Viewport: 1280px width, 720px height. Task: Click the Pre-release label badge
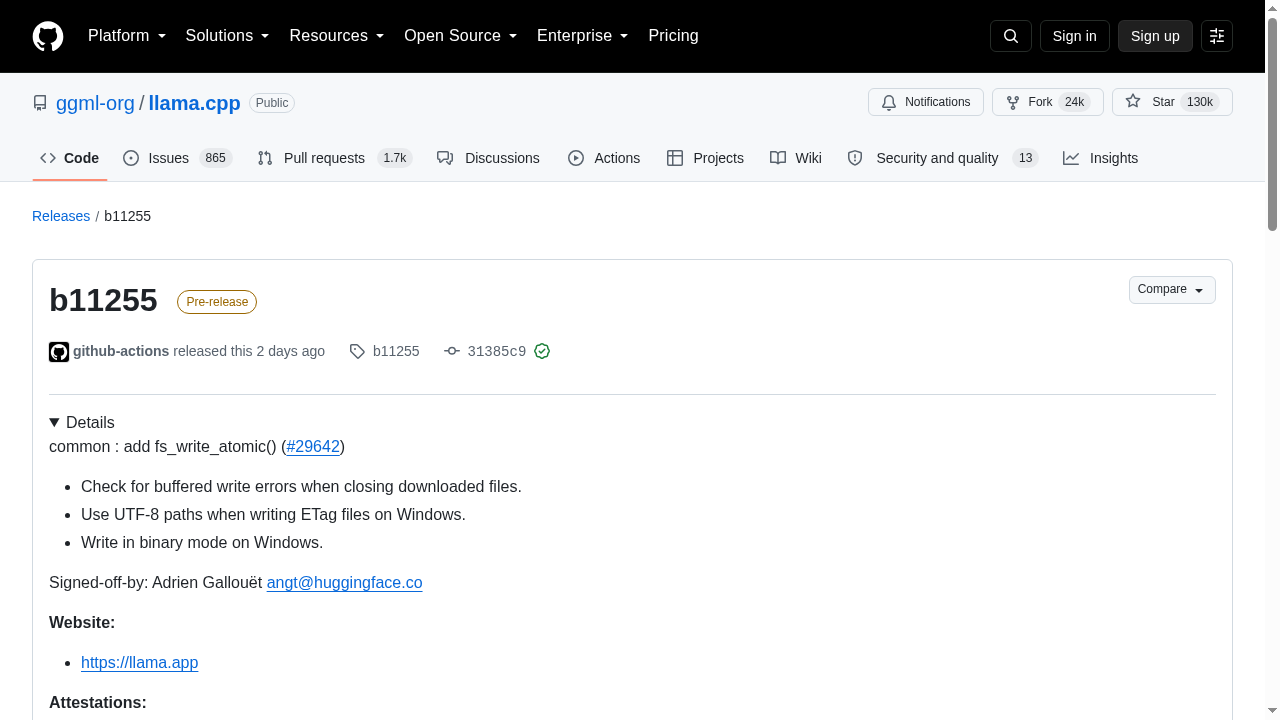point(217,302)
